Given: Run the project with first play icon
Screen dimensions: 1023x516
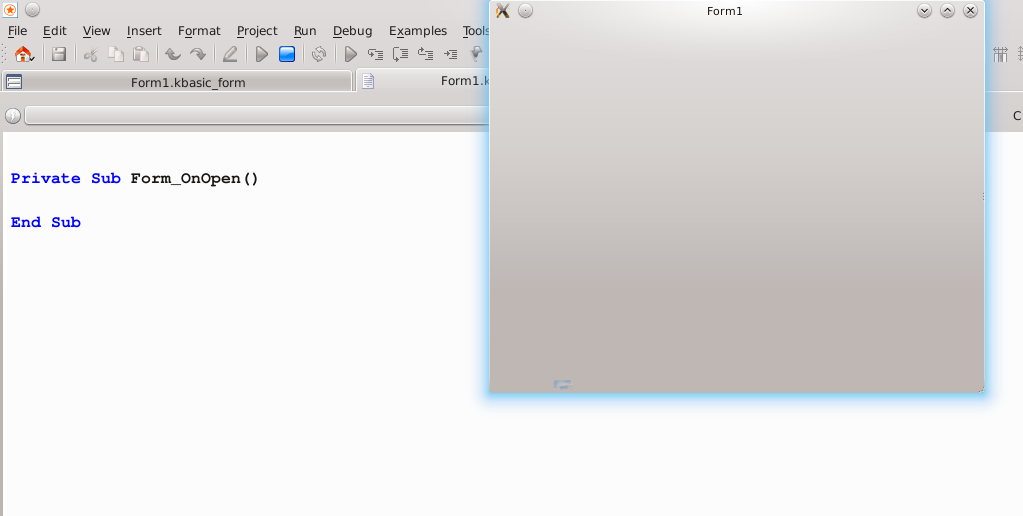Looking at the screenshot, I should tap(261, 54).
